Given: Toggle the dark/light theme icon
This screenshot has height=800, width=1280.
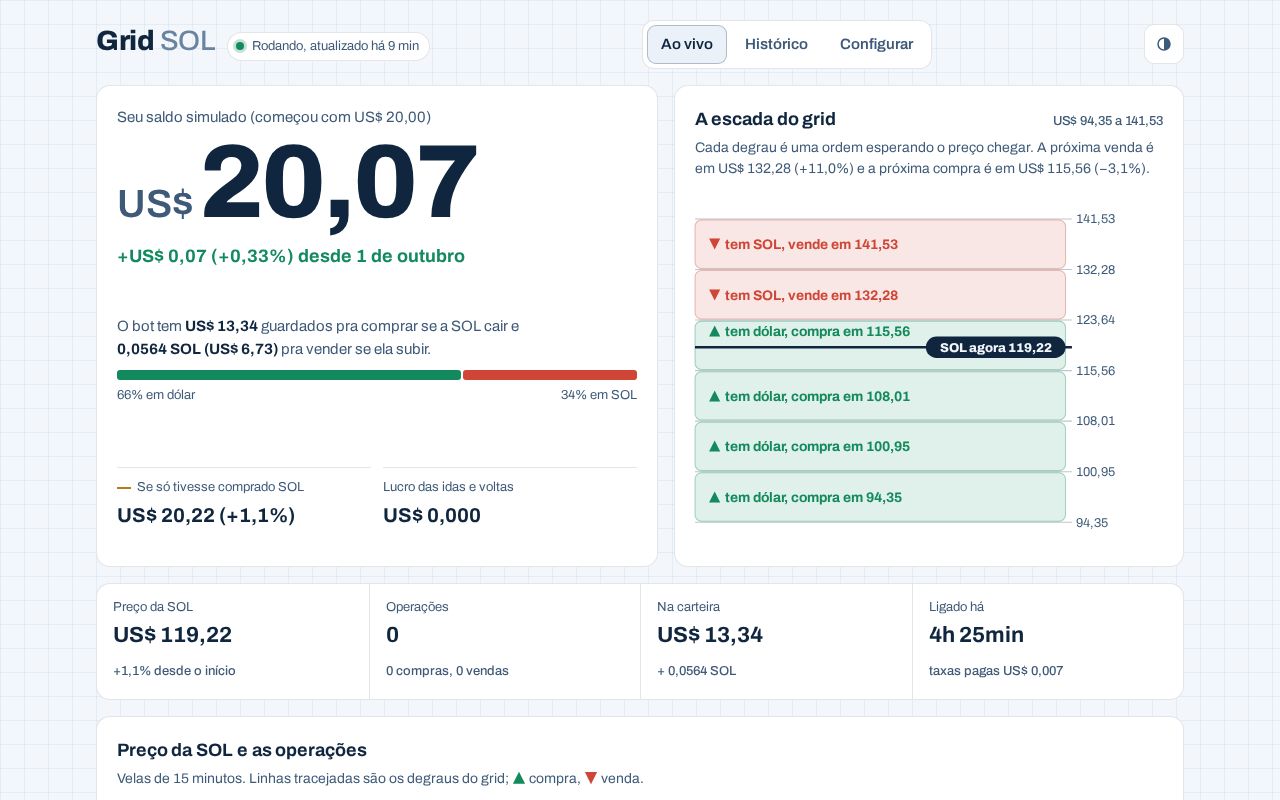Looking at the screenshot, I should pyautogui.click(x=1164, y=44).
